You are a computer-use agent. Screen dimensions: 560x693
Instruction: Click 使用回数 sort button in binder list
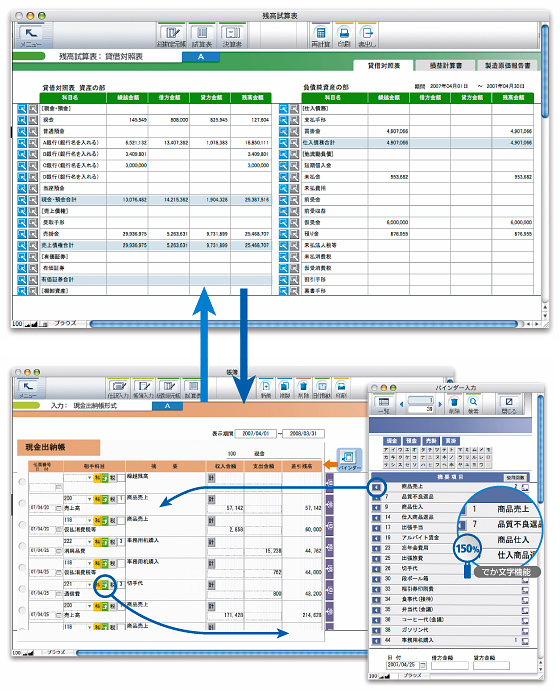tap(515, 477)
